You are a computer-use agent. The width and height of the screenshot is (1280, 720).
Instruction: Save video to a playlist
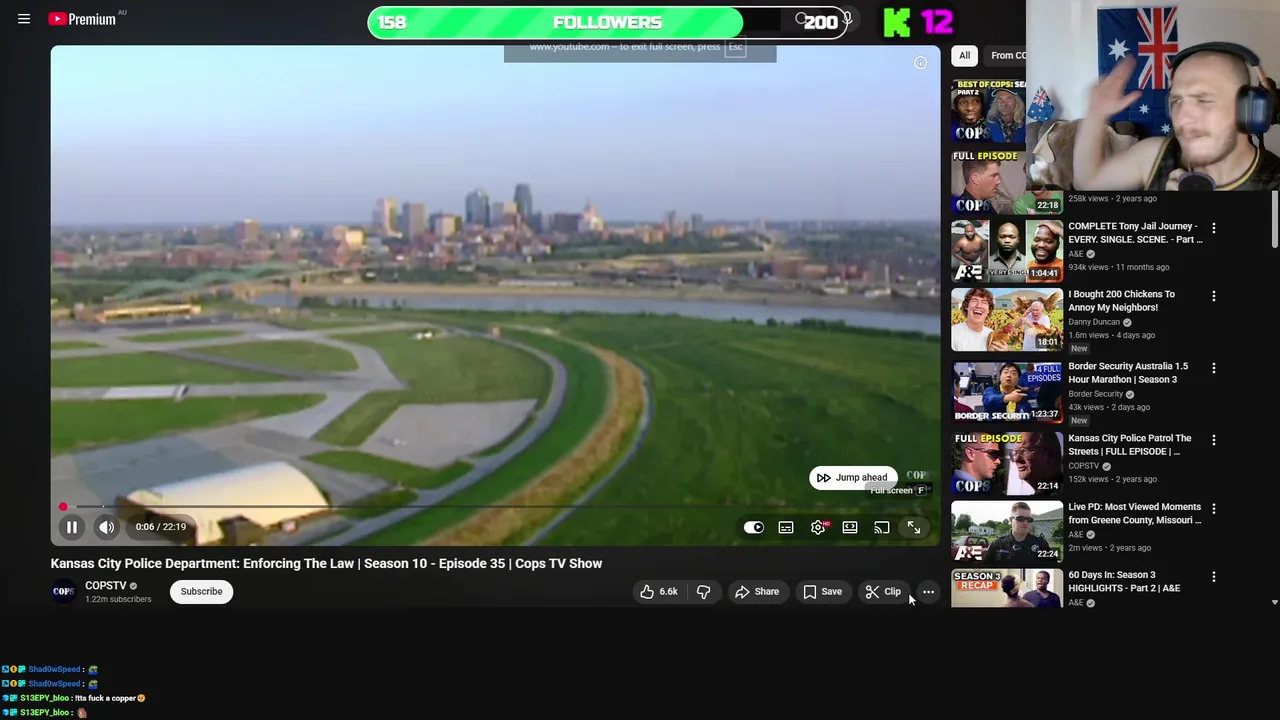pos(823,592)
